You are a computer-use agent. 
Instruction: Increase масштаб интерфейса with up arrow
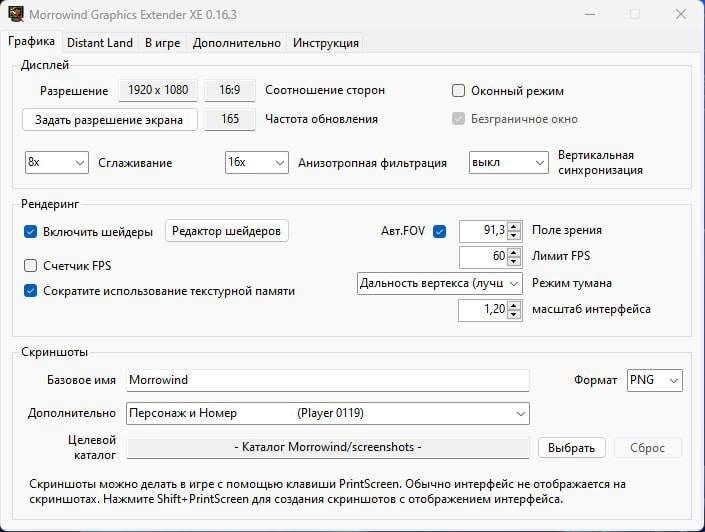pos(514,305)
